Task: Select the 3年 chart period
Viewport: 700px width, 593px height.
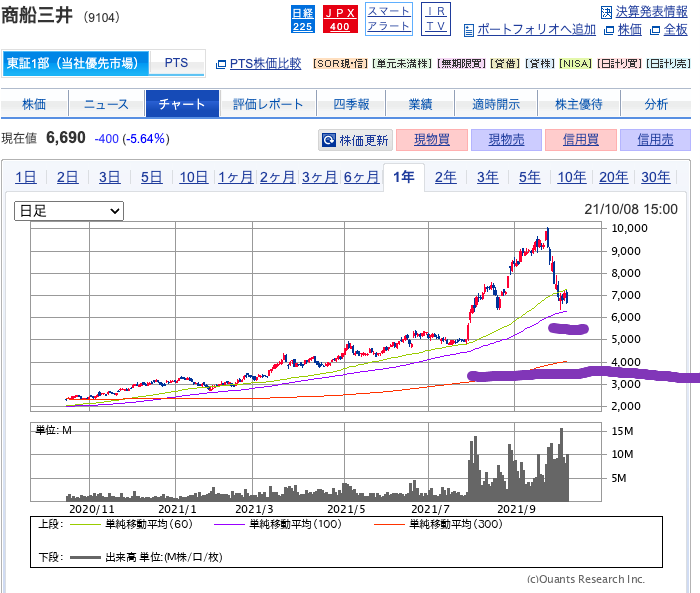Action: coord(488,177)
